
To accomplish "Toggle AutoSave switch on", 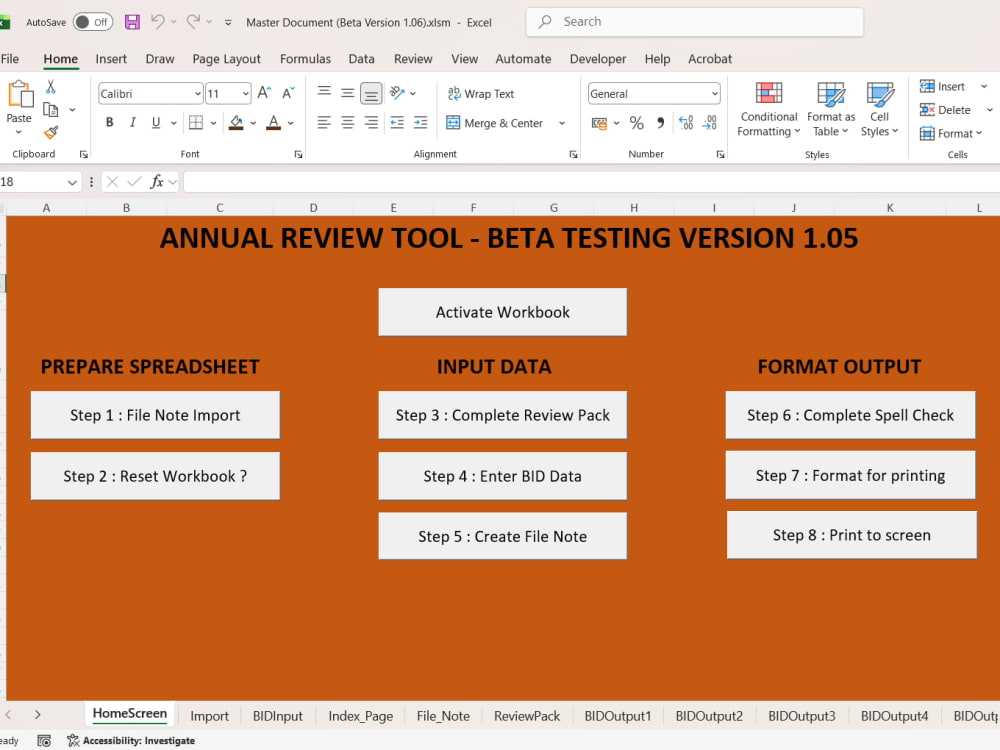I will coord(92,22).
